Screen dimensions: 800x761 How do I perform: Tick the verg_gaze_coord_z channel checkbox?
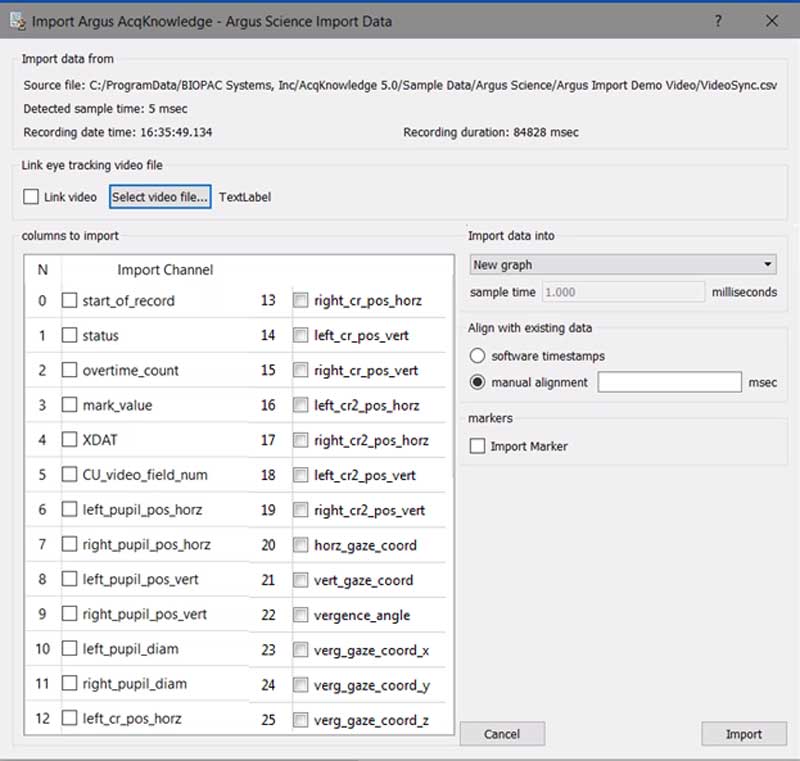point(300,720)
